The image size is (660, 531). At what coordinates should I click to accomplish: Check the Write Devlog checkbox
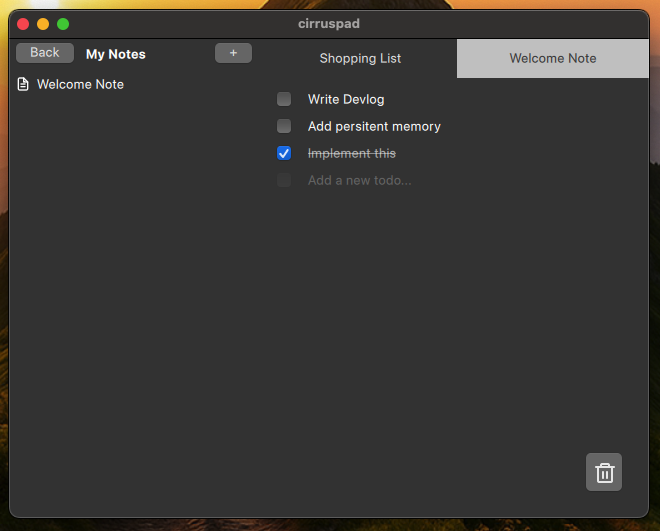click(284, 99)
